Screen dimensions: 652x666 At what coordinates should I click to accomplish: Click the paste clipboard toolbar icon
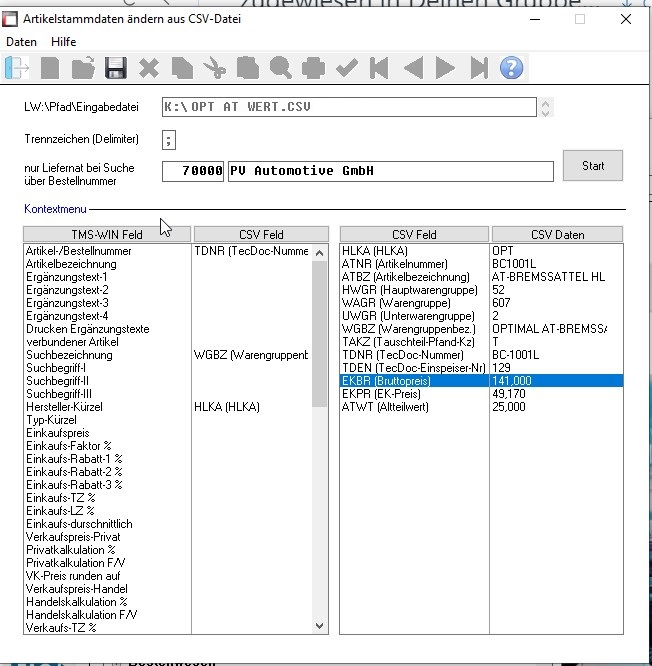pyautogui.click(x=248, y=68)
